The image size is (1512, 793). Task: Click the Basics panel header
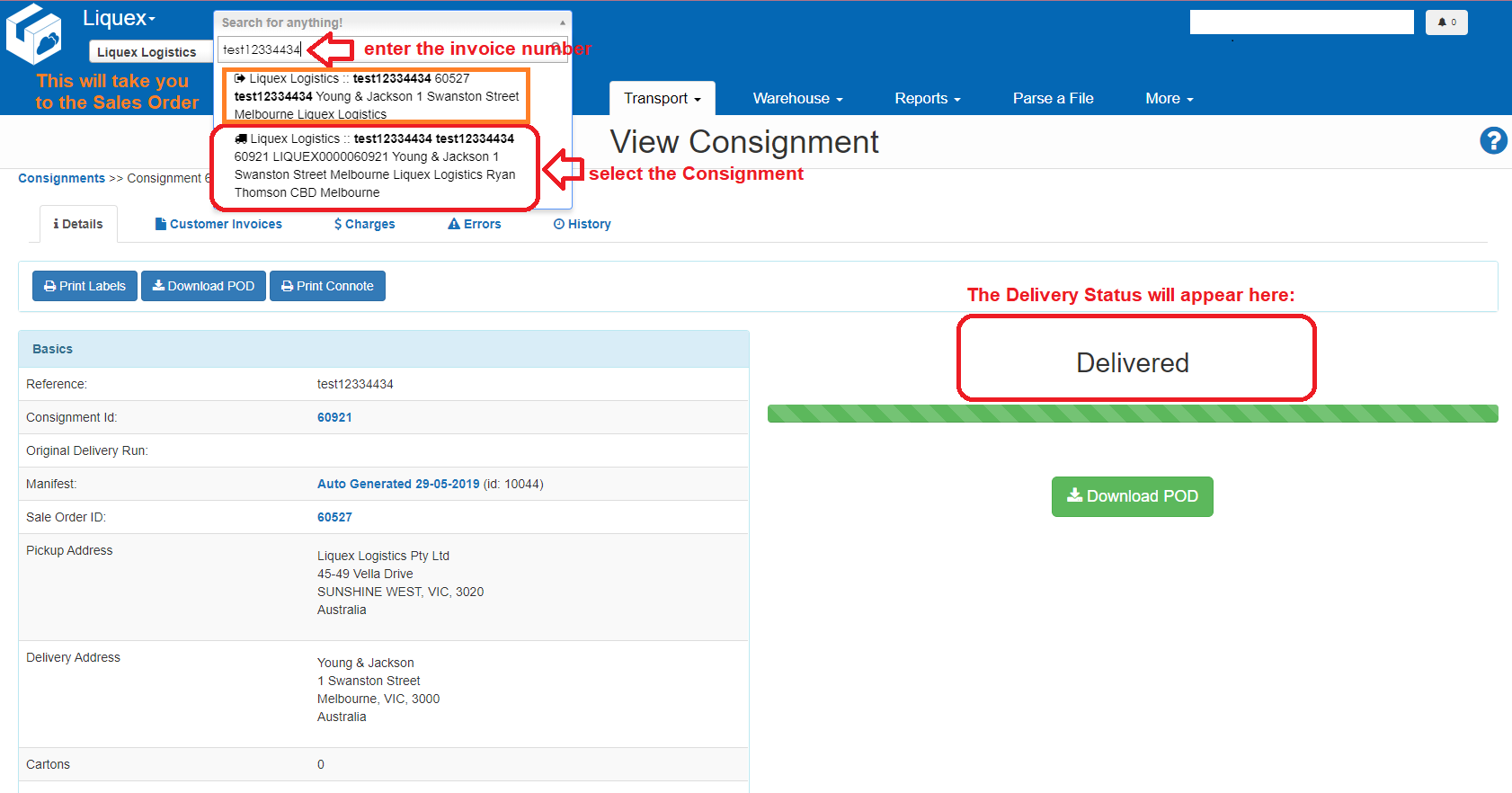(x=384, y=349)
